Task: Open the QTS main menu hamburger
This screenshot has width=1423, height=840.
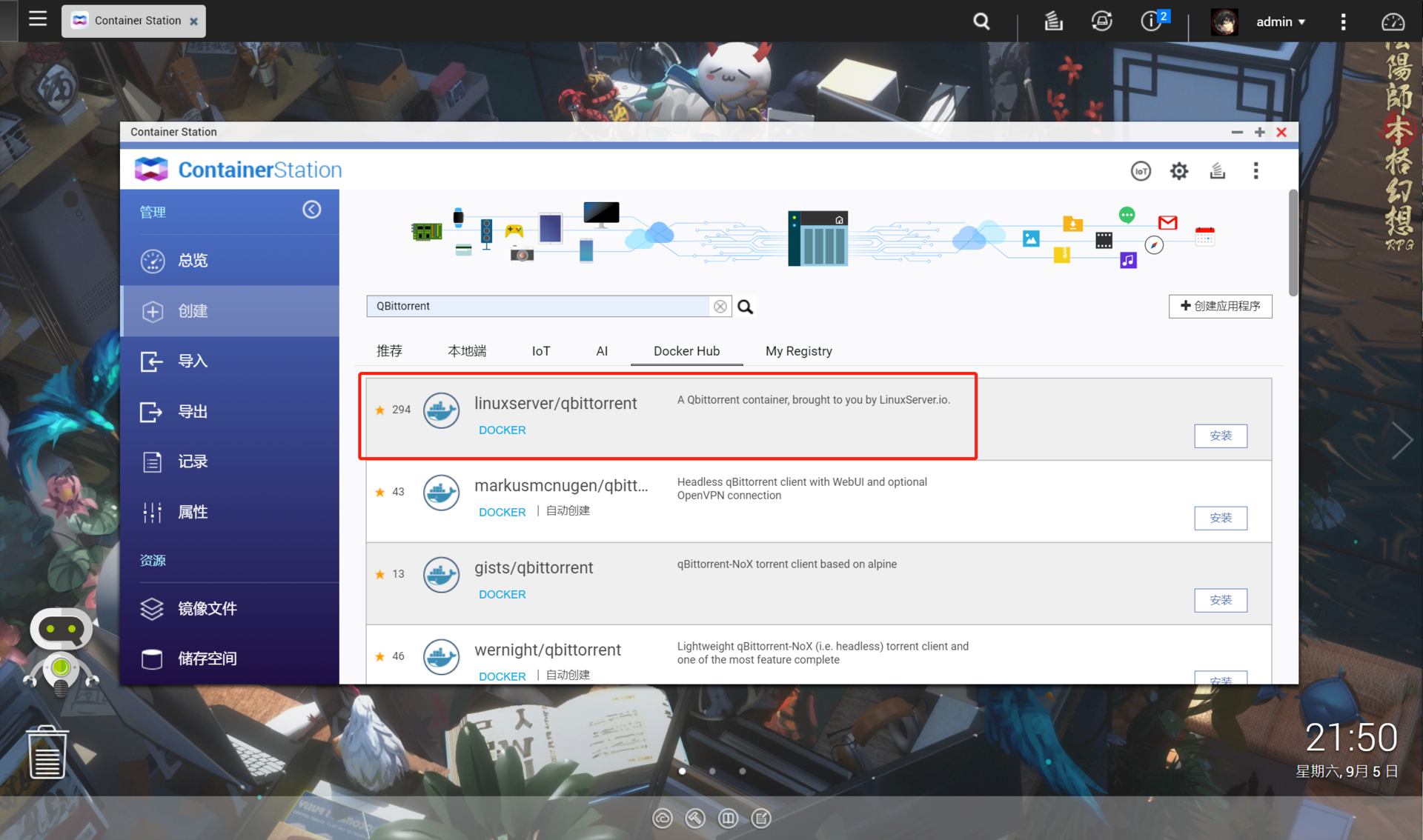Action: pyautogui.click(x=38, y=19)
